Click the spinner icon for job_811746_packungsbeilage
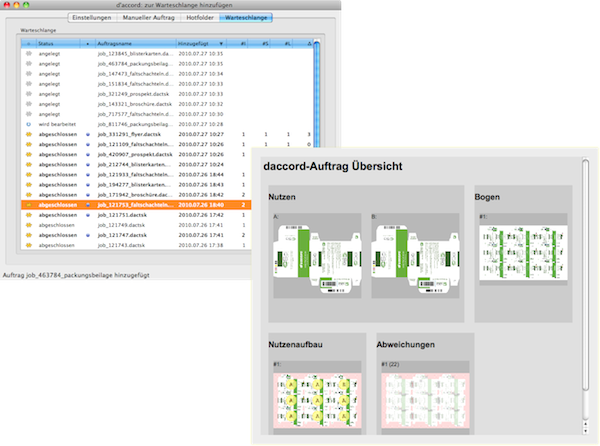Viewport: 600px width, 446px height. coord(28,123)
